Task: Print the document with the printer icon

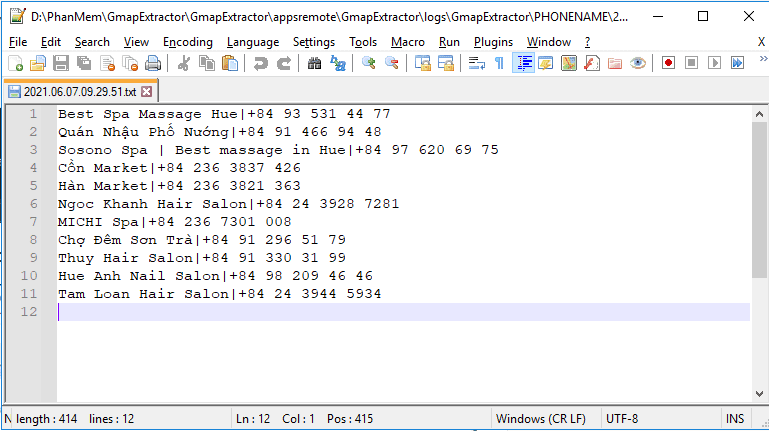Action: 153,63
